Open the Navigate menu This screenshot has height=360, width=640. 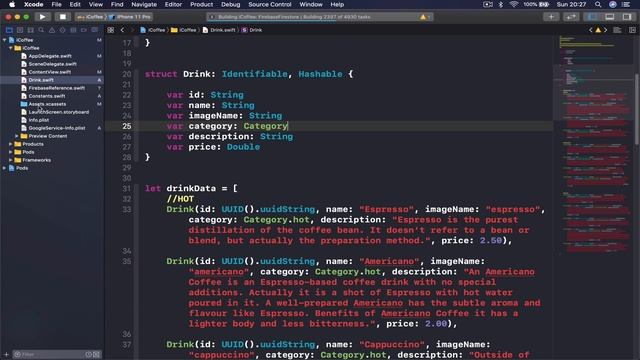point(144,4)
